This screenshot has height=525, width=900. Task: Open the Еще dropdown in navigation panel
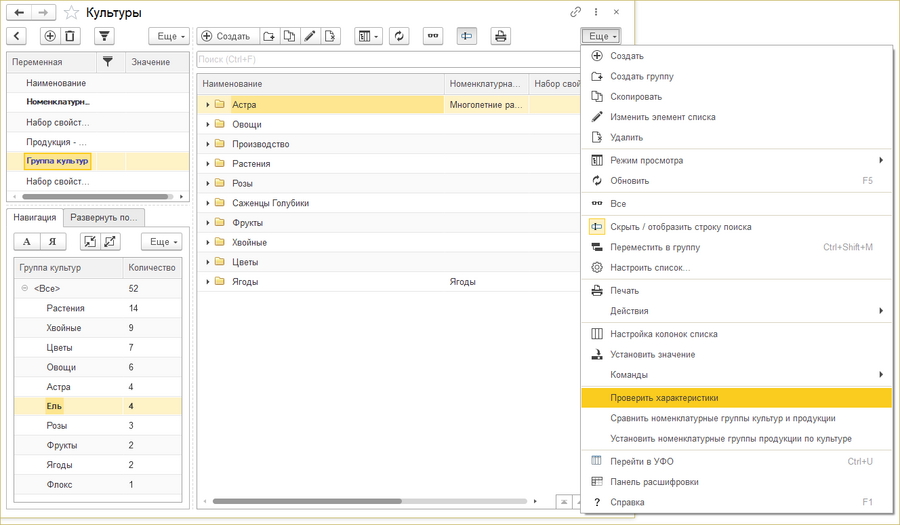pos(160,241)
